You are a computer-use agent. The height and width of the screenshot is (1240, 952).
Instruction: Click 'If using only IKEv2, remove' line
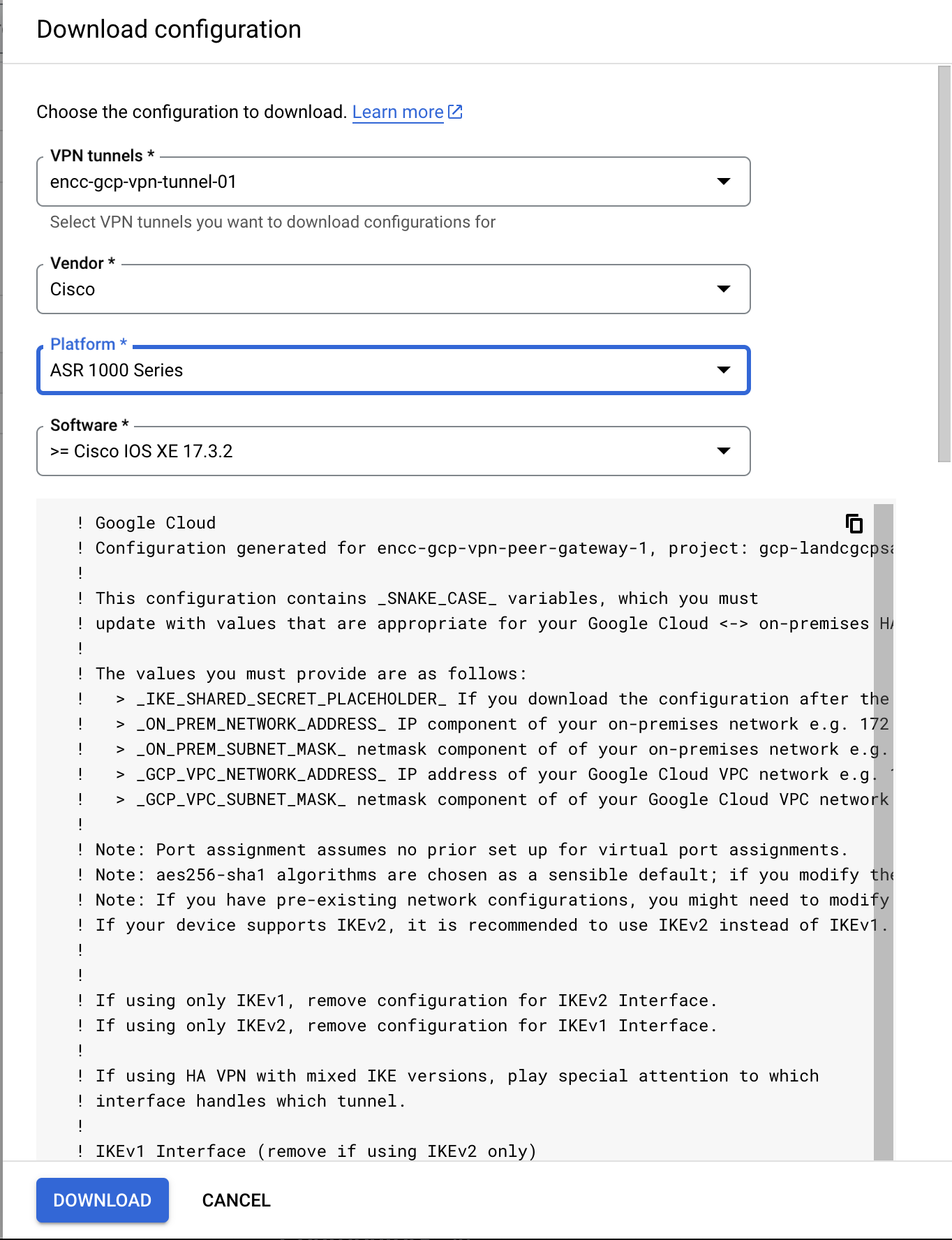pyautogui.click(x=397, y=1026)
